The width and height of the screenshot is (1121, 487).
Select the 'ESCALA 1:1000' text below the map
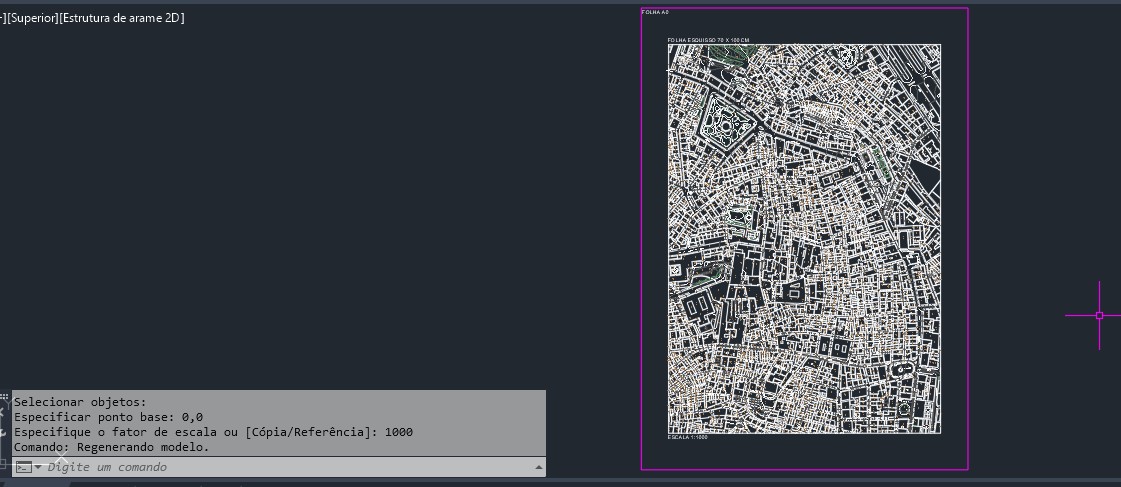coord(687,437)
